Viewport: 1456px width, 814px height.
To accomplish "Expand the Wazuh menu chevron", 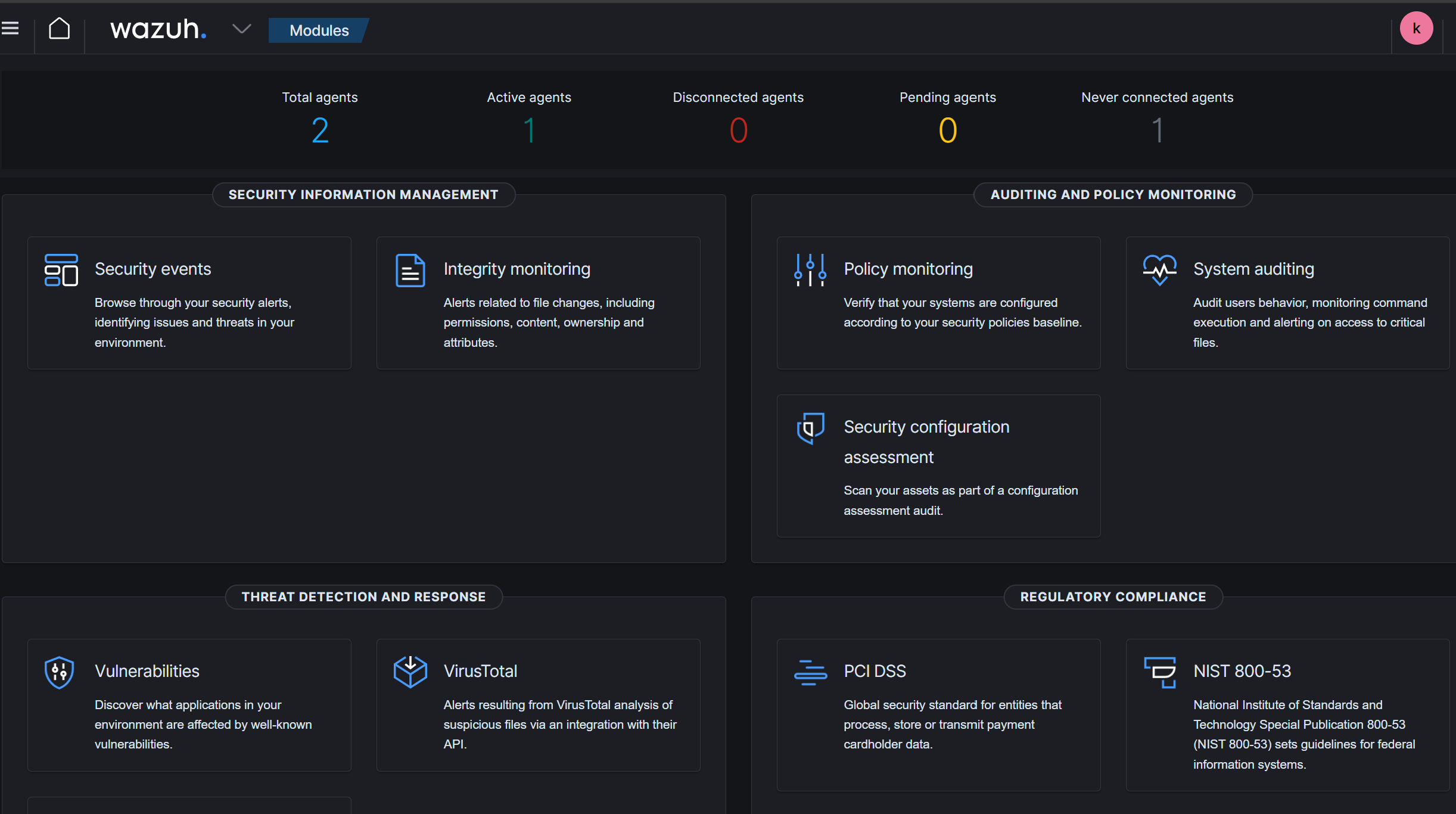I will click(241, 28).
